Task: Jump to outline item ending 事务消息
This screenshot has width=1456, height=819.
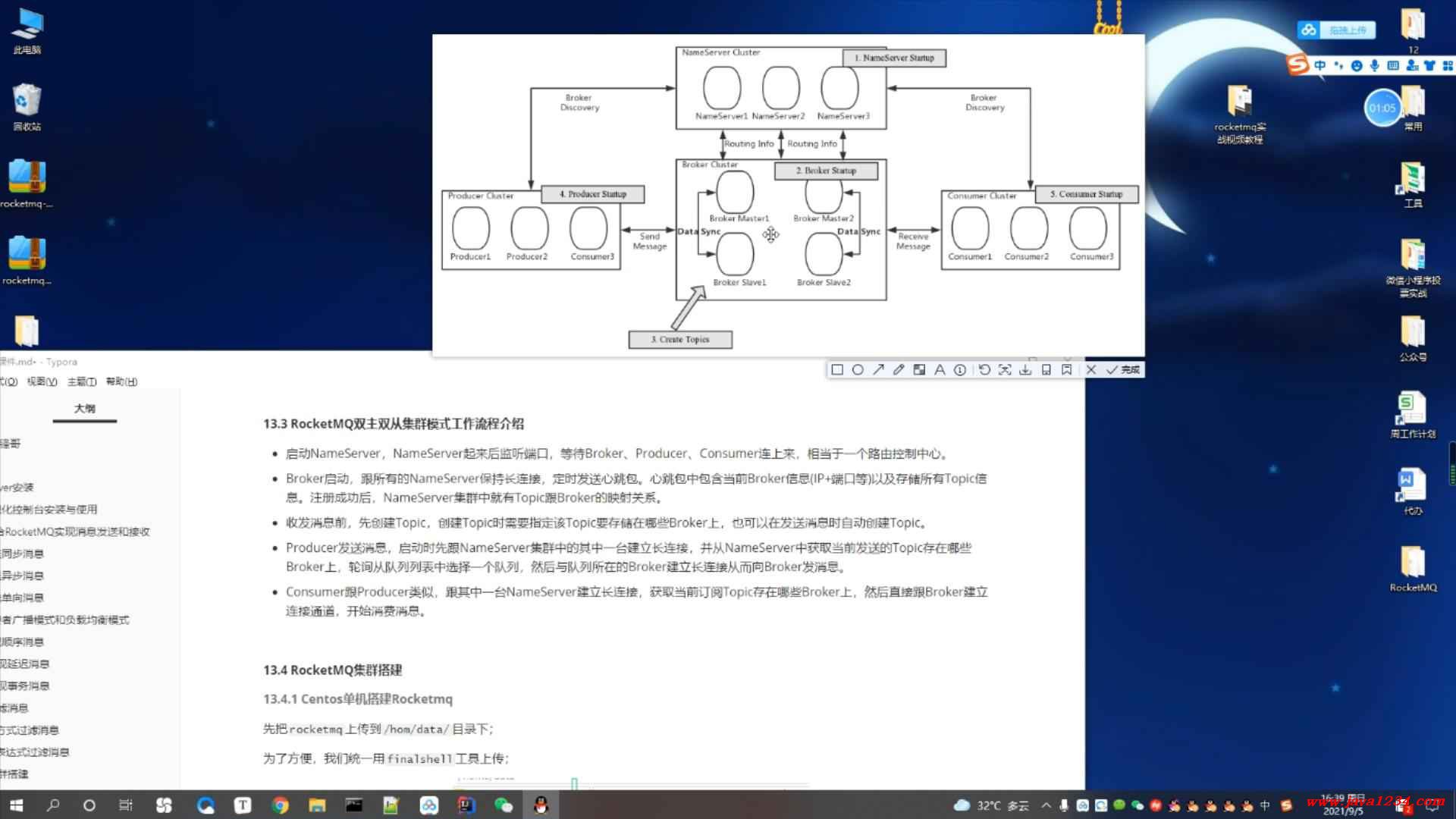Action: point(24,686)
